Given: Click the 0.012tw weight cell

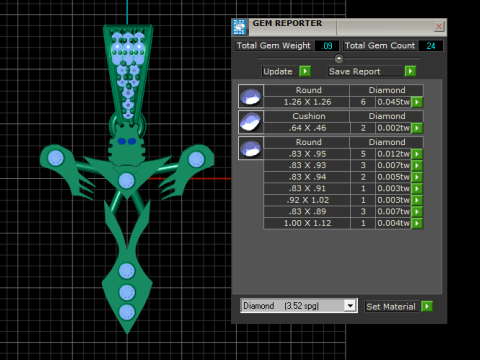Looking at the screenshot, I should pos(393,154).
